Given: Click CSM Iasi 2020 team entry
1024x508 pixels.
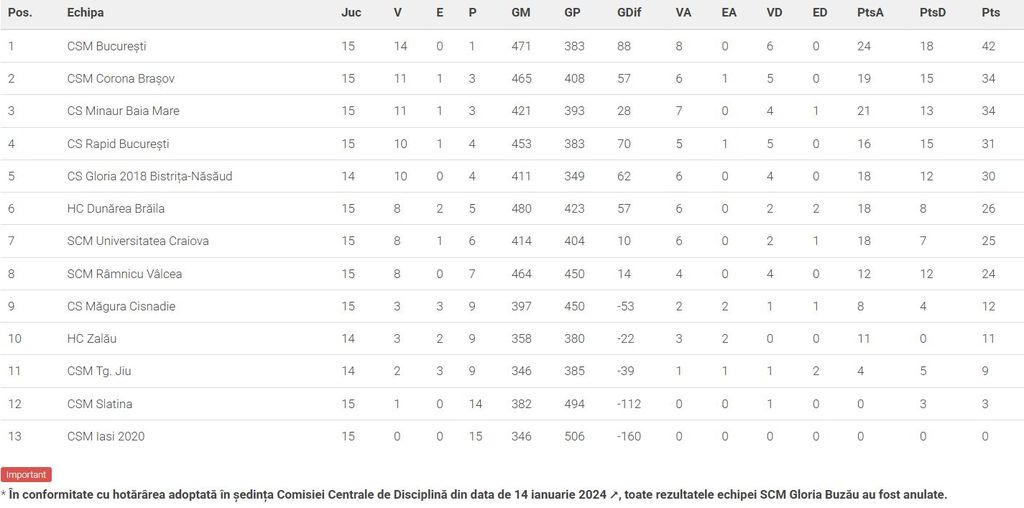Looking at the screenshot, I should pos(105,436).
